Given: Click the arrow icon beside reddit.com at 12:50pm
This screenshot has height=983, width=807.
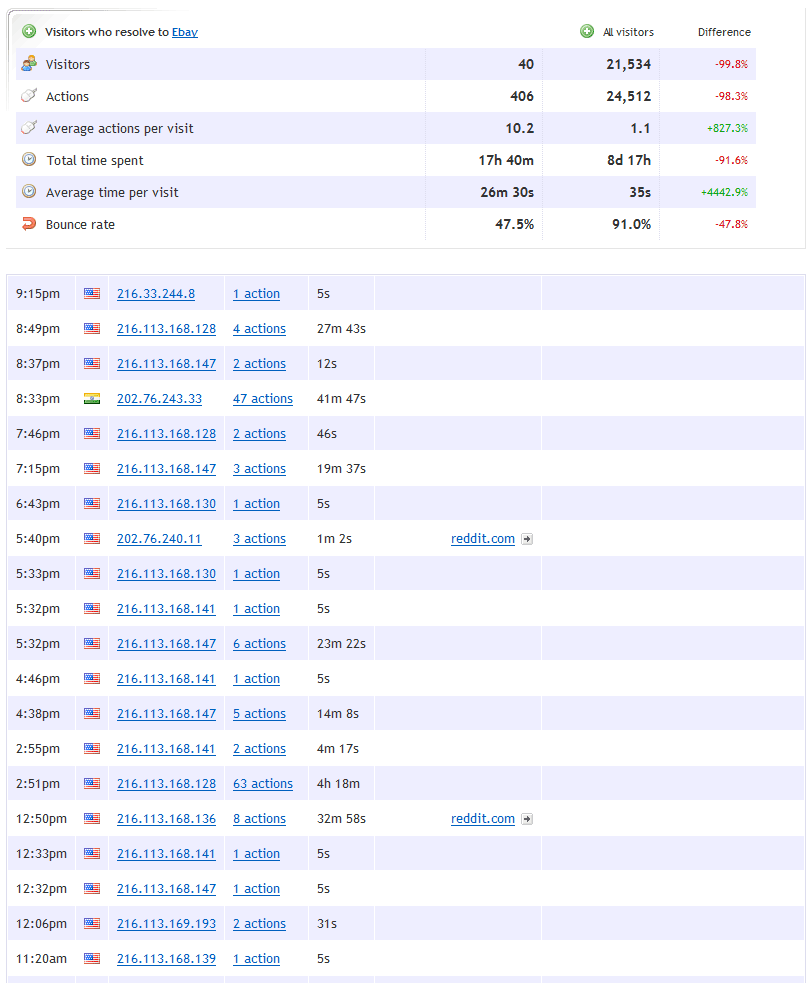Looking at the screenshot, I should click(527, 819).
